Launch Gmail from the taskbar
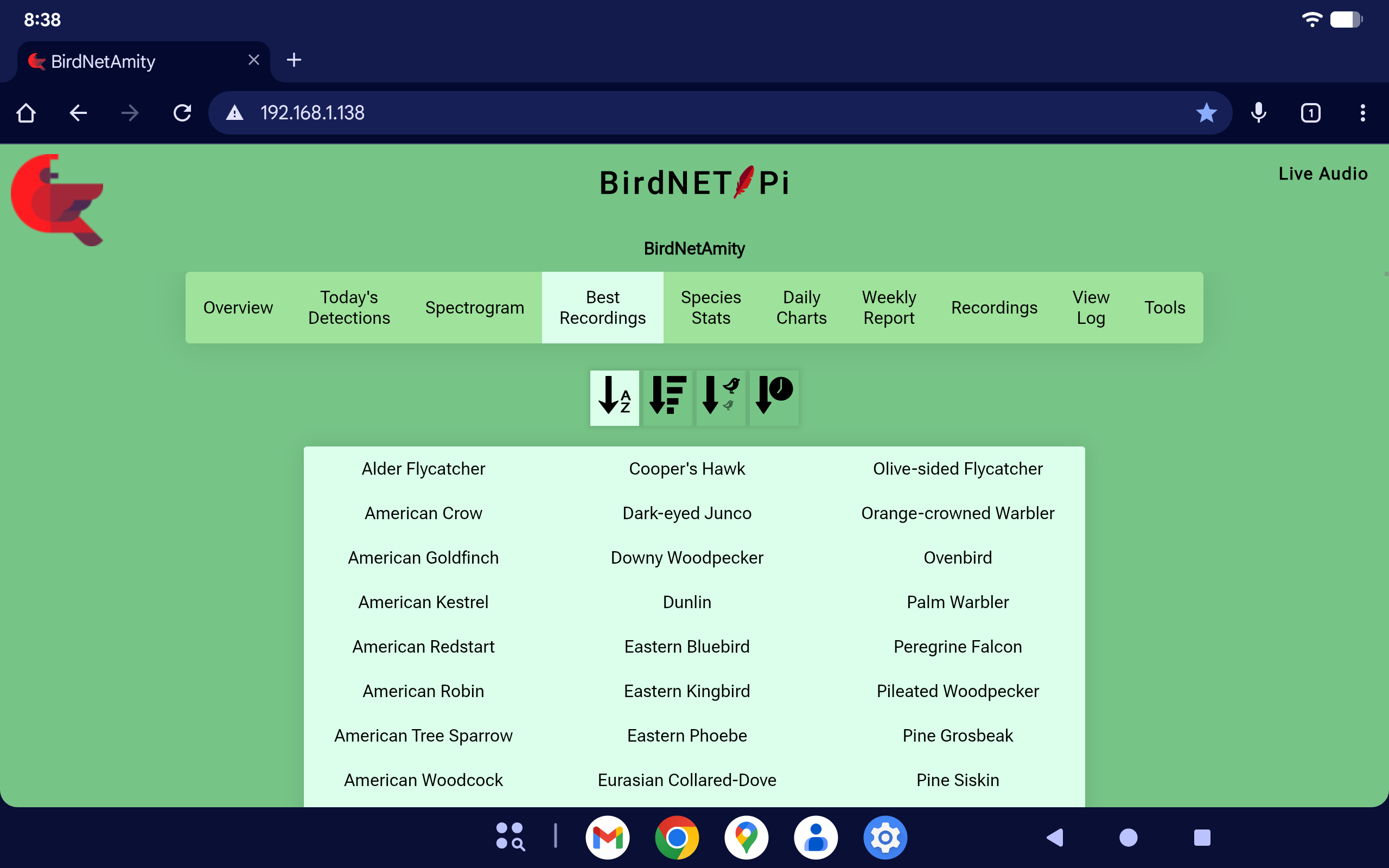 click(607, 838)
